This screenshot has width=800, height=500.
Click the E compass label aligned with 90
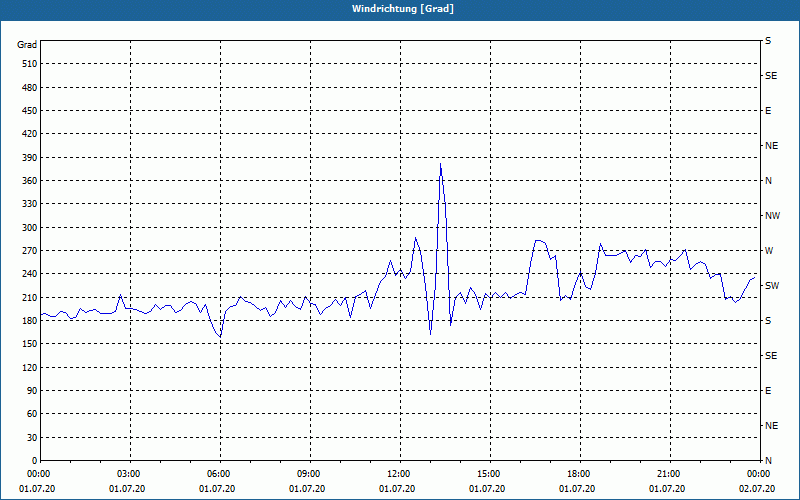768,391
